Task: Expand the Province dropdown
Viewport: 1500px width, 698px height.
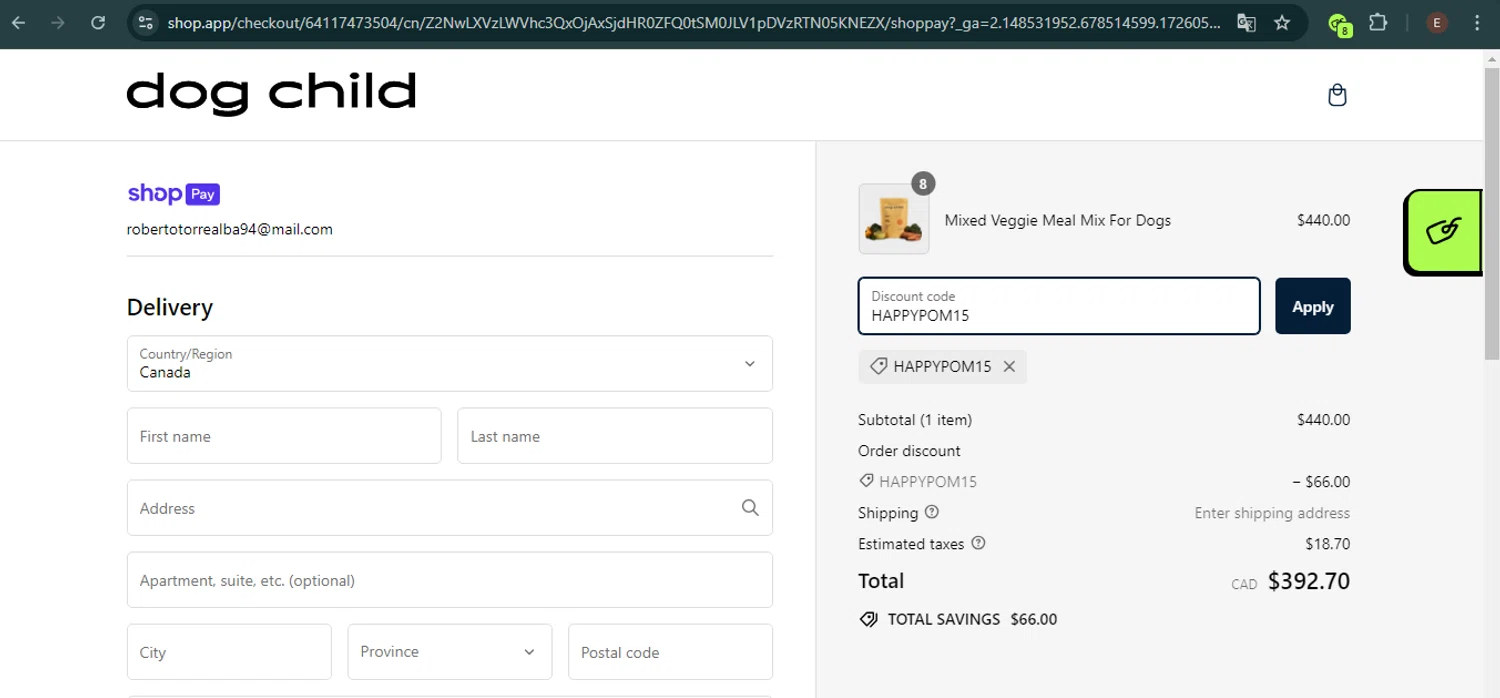Action: point(450,652)
